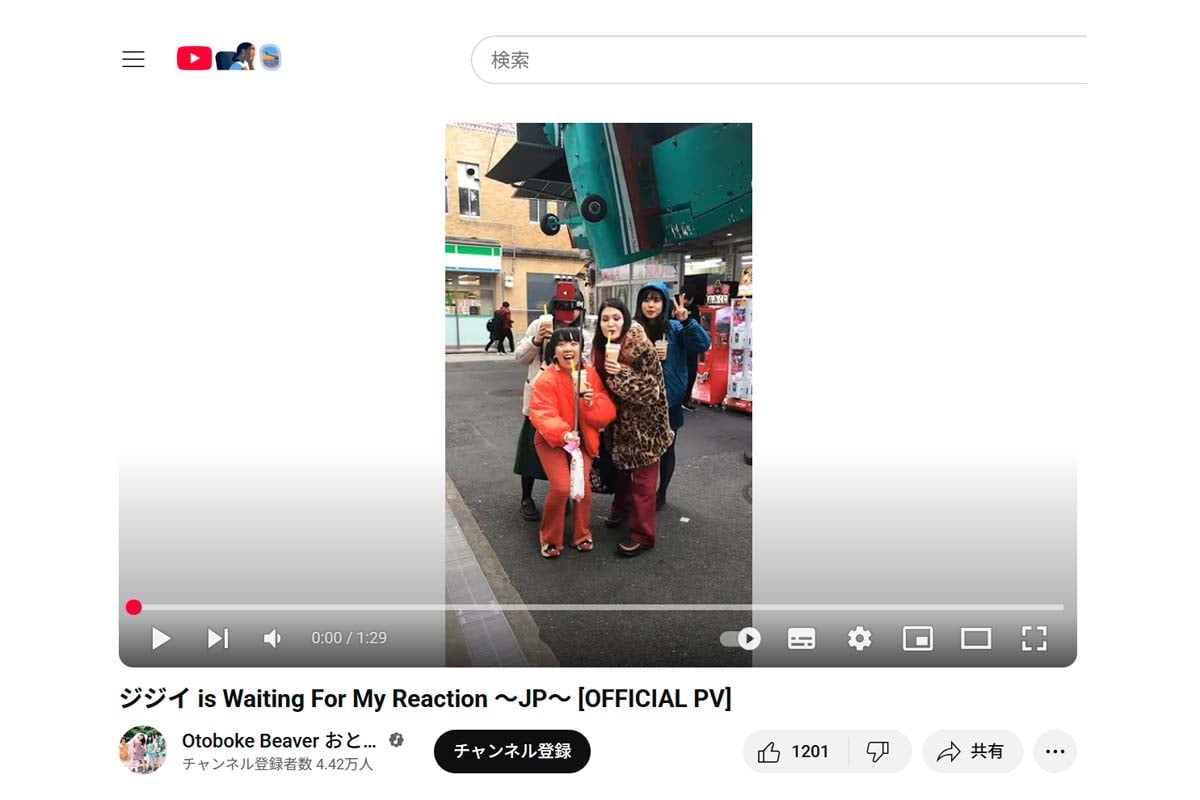1200x800 pixels.
Task: Enter full screen mode
Action: tap(1034, 638)
